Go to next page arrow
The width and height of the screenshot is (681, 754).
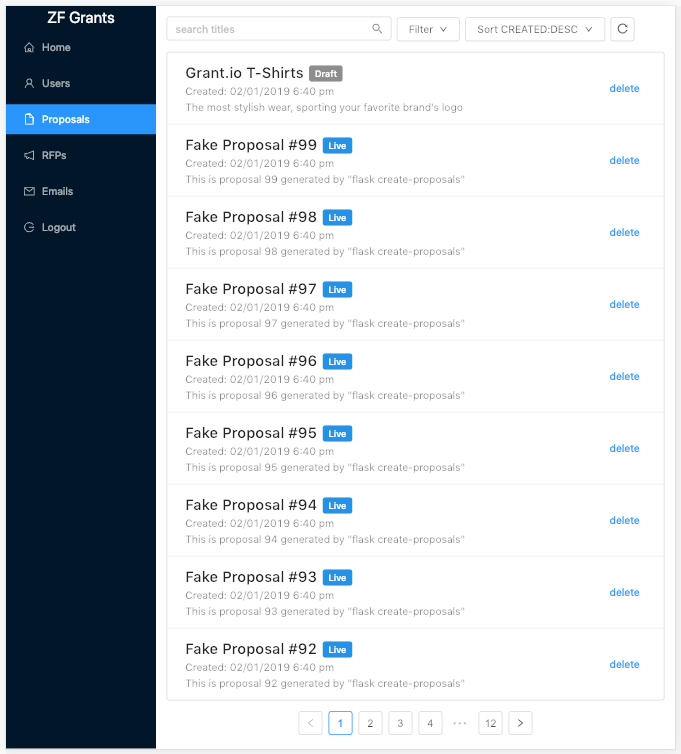(520, 723)
